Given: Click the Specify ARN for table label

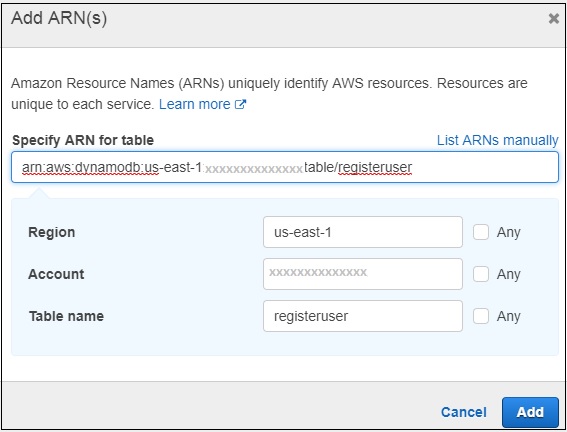Looking at the screenshot, I should [x=83, y=140].
